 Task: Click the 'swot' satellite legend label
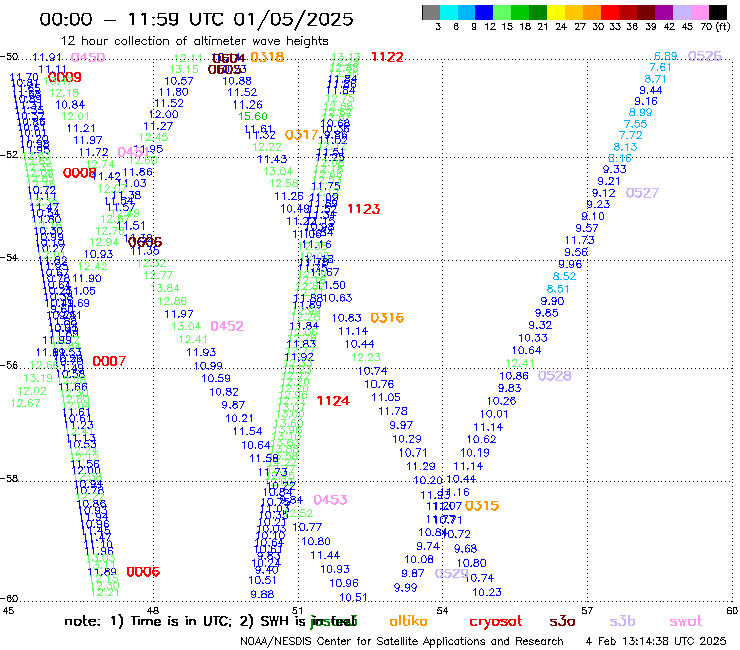(x=686, y=622)
